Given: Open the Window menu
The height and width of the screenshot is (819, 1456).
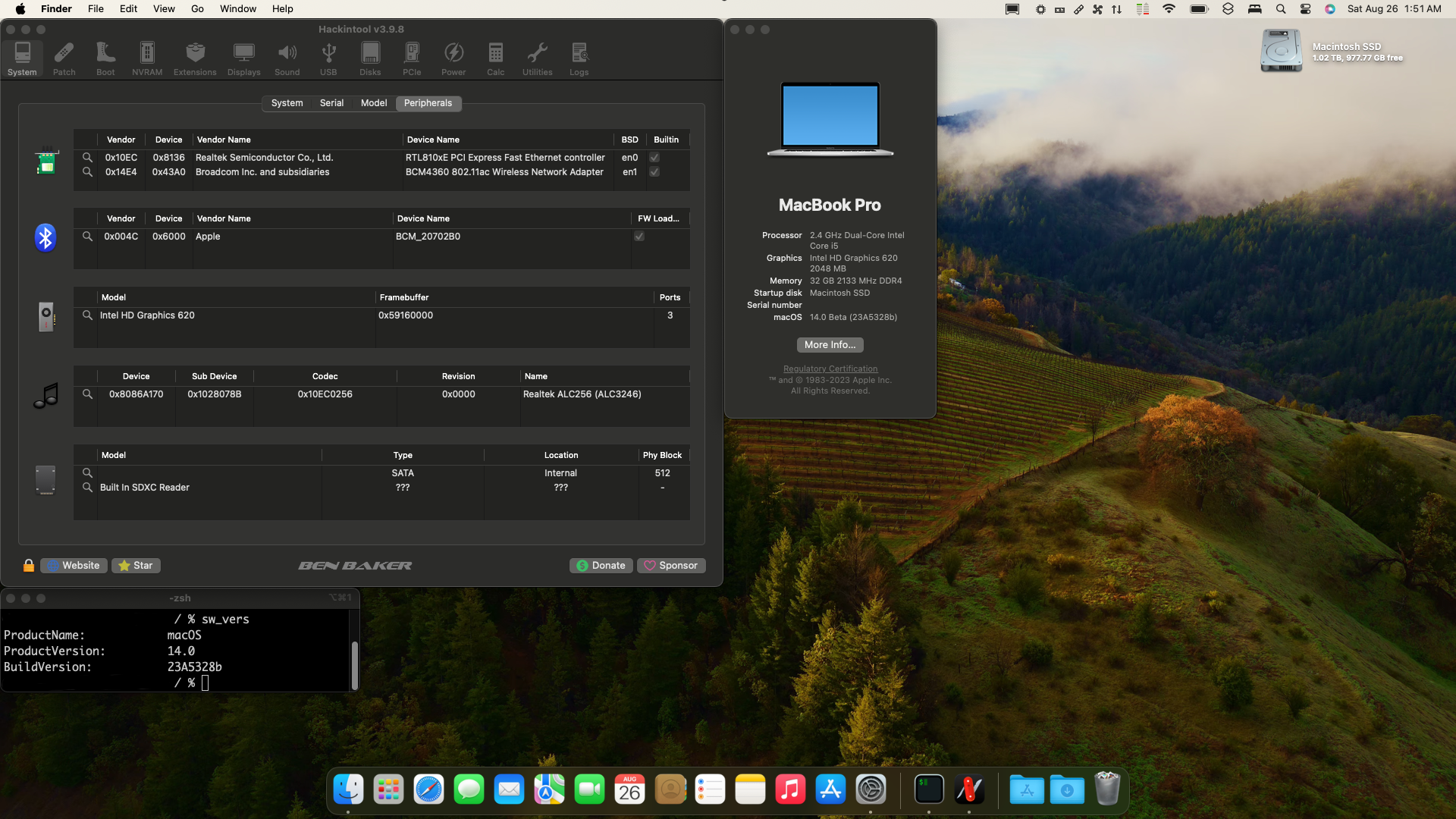Looking at the screenshot, I should pos(237,8).
